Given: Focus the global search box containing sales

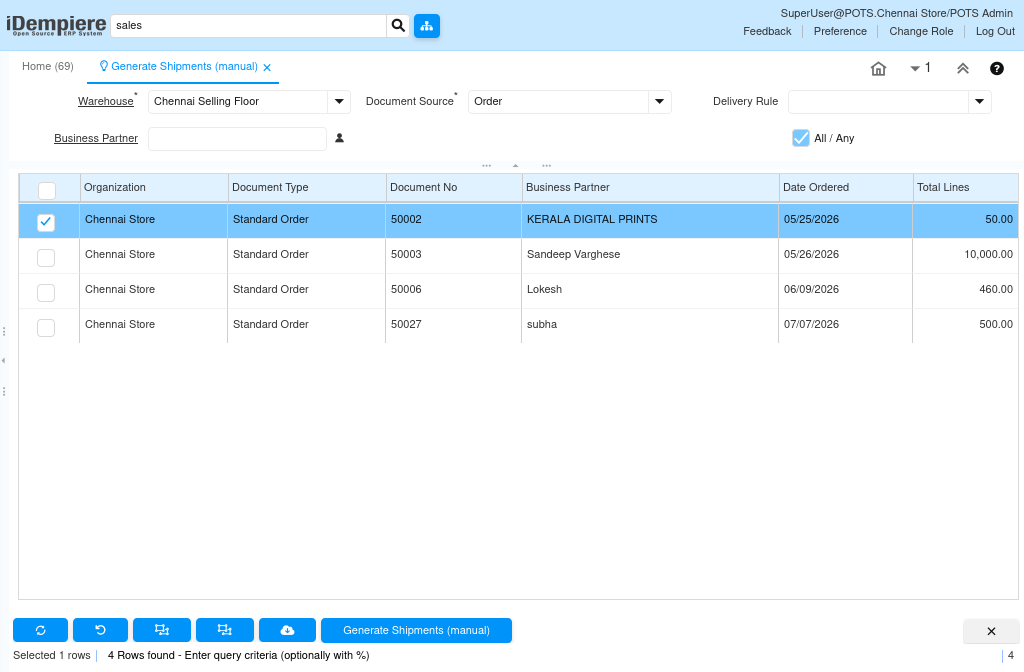Looking at the screenshot, I should click(249, 25).
